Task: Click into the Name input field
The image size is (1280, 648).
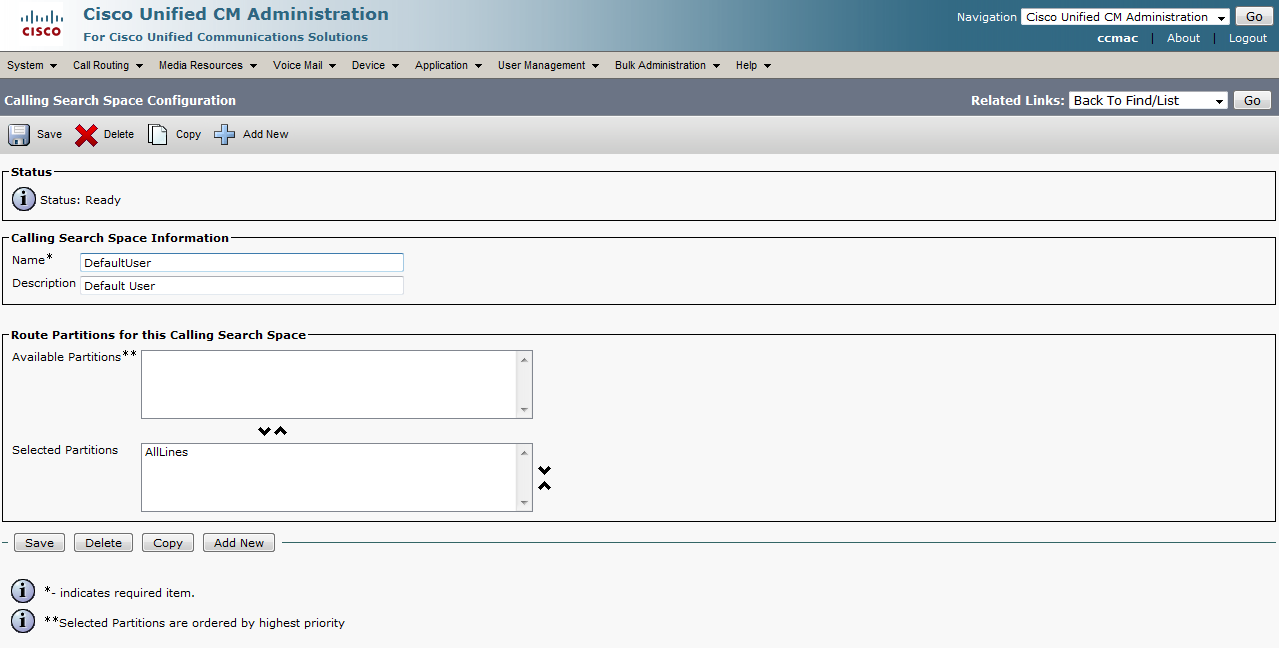Action: 242,263
